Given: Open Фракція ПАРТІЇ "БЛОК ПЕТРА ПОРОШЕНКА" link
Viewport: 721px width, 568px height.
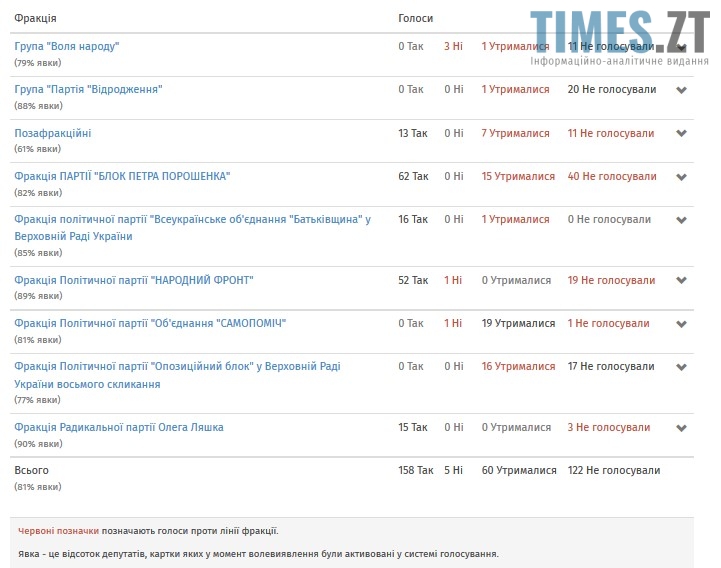Looking at the screenshot, I should coord(122,177).
